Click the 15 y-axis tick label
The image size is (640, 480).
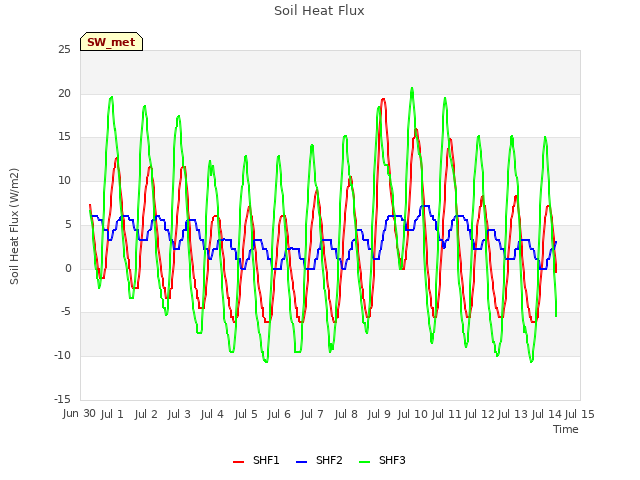(x=64, y=137)
